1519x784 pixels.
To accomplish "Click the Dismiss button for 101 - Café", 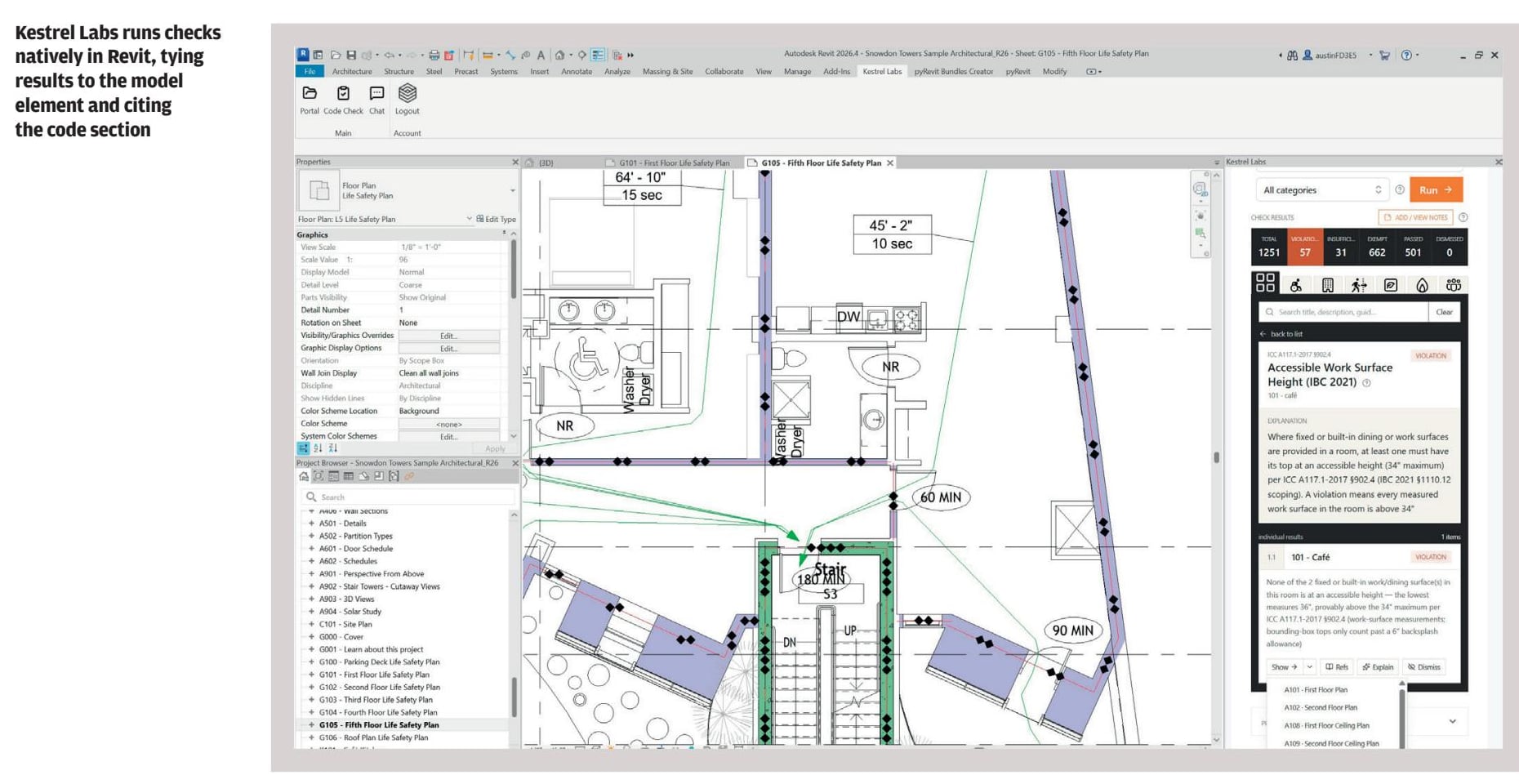I will 1424,667.
